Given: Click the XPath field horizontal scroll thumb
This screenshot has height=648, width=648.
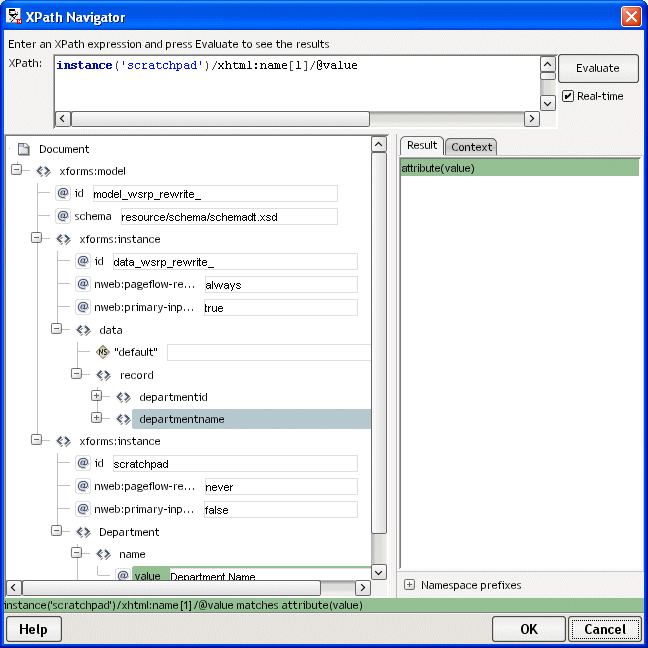Looking at the screenshot, I should [x=220, y=119].
